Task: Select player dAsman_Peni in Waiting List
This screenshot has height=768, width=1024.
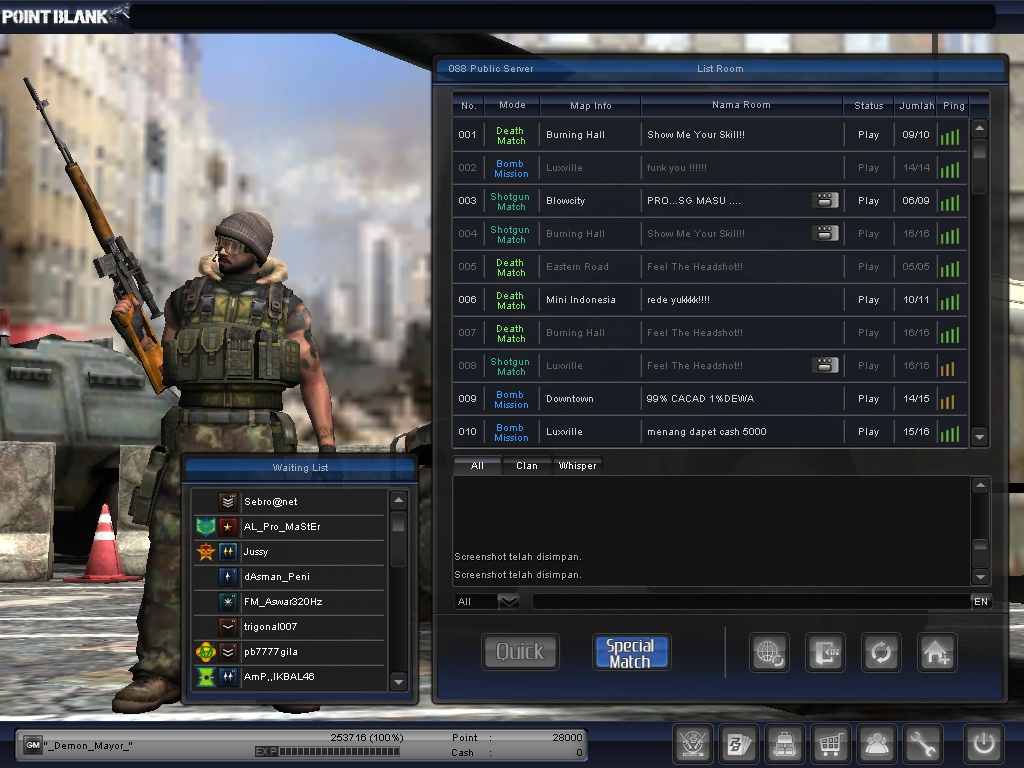Action: 289,577
